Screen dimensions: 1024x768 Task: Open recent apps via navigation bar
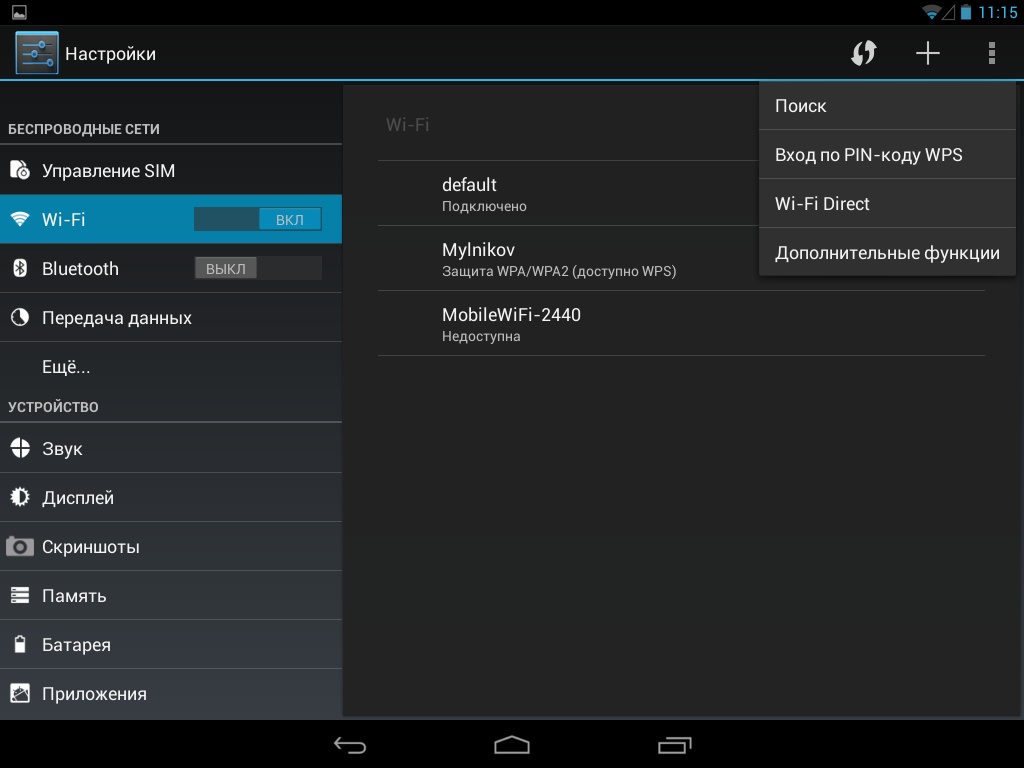click(x=675, y=745)
